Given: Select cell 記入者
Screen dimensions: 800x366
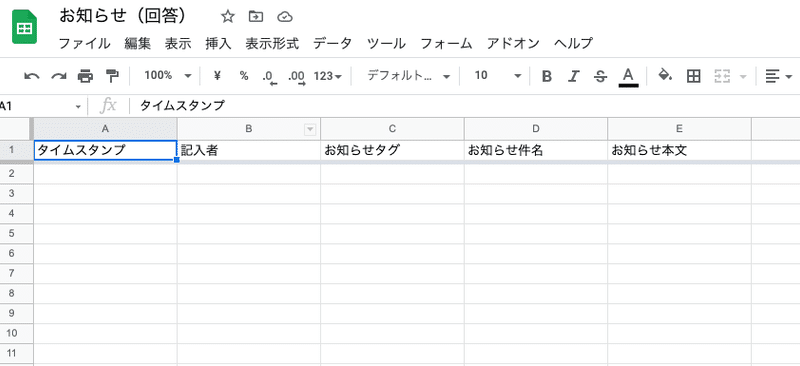Looking at the screenshot, I should [x=249, y=151].
